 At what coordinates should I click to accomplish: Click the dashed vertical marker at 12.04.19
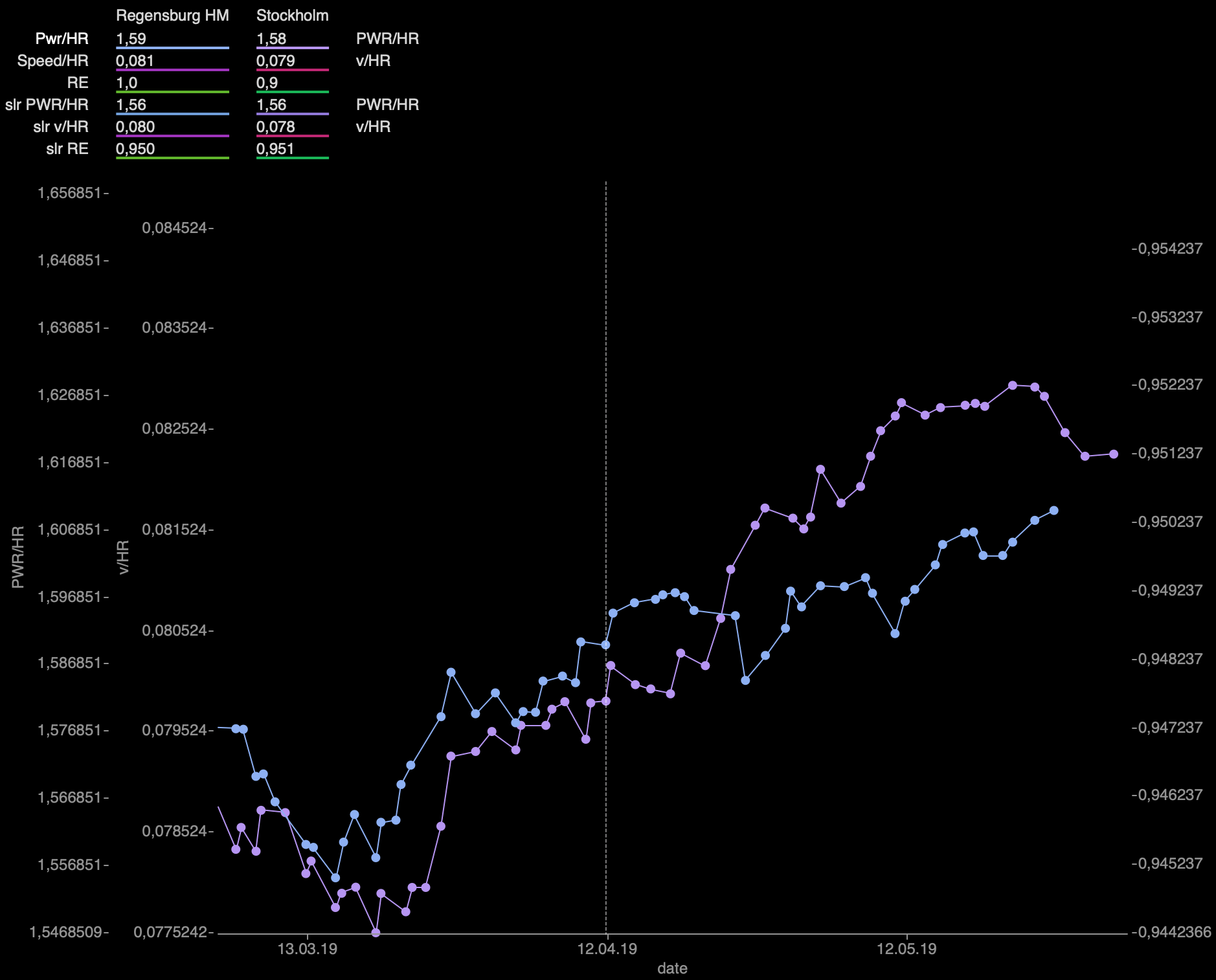click(606, 453)
